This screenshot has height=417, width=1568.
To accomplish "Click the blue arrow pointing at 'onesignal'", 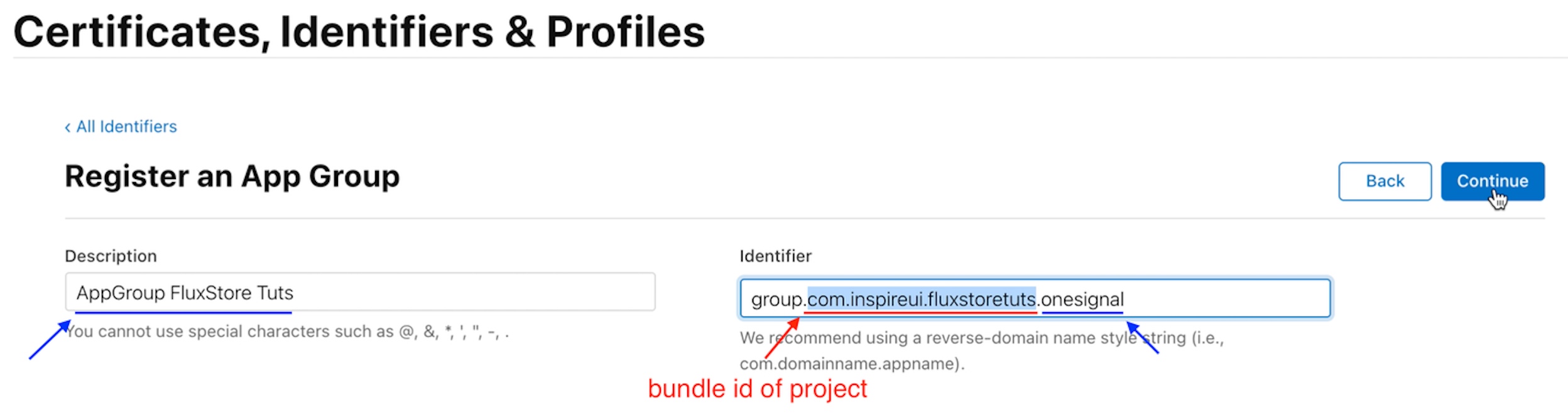I will click(x=1142, y=337).
